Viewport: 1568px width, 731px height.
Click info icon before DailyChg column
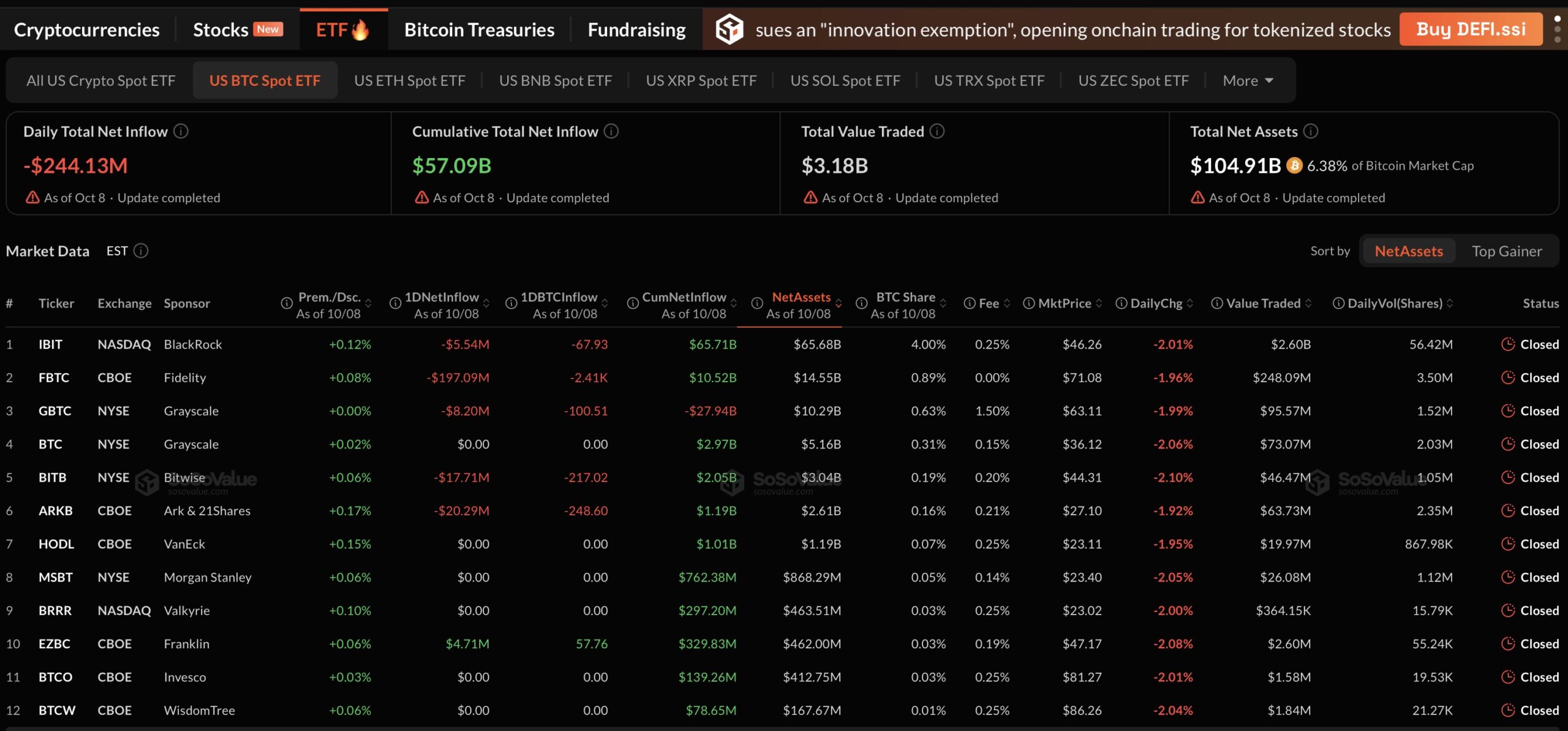[1121, 303]
